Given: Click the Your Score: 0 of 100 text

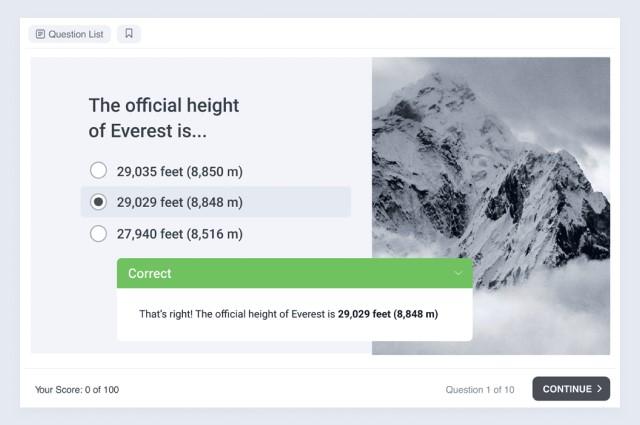Looking at the screenshot, I should pos(77,389).
